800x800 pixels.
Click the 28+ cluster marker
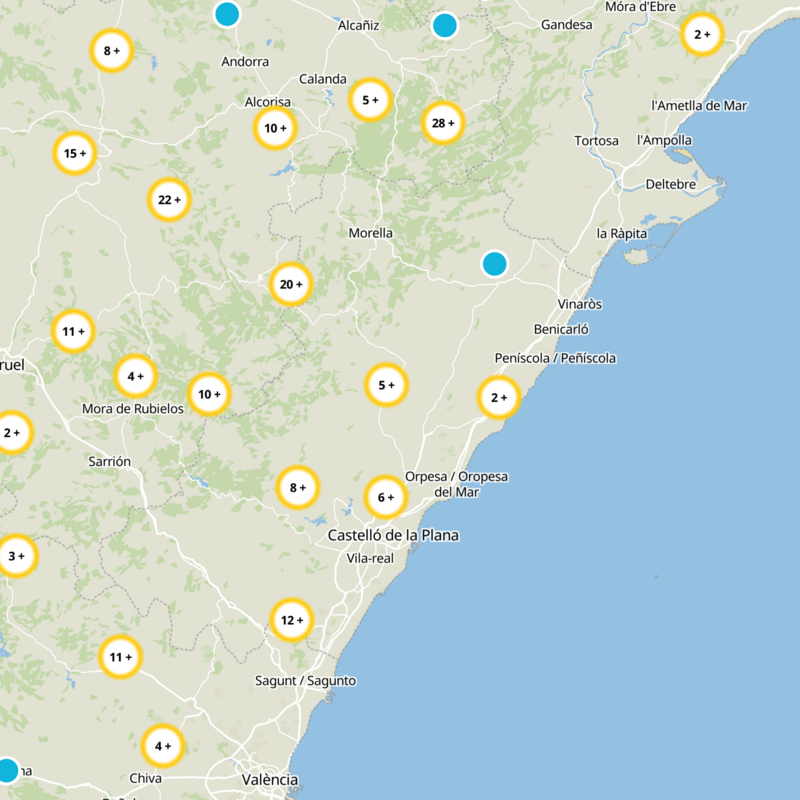[442, 124]
